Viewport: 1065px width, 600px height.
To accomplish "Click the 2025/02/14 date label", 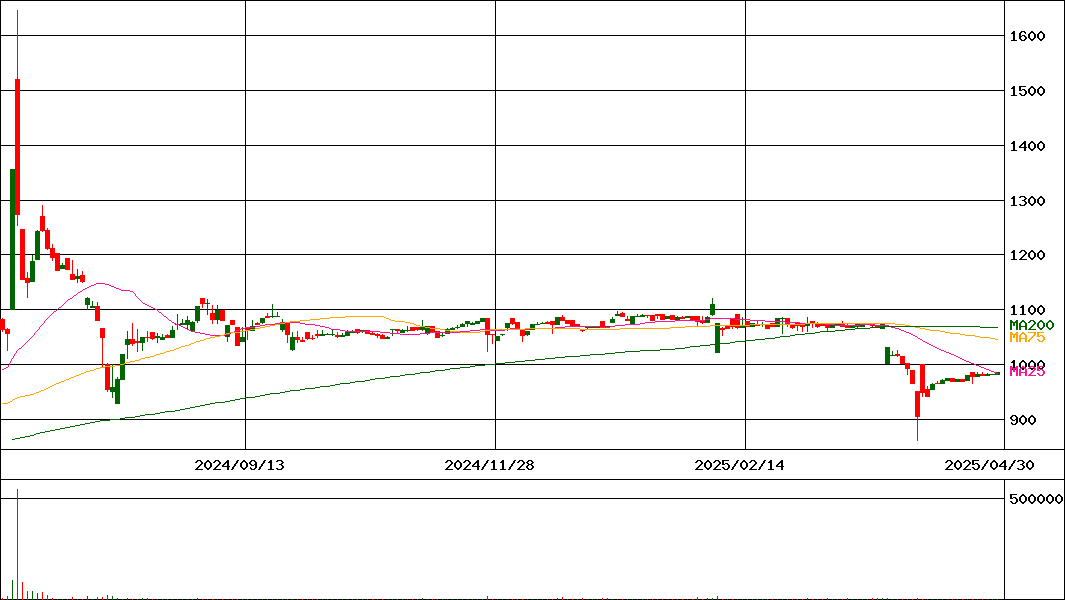I will (x=740, y=465).
